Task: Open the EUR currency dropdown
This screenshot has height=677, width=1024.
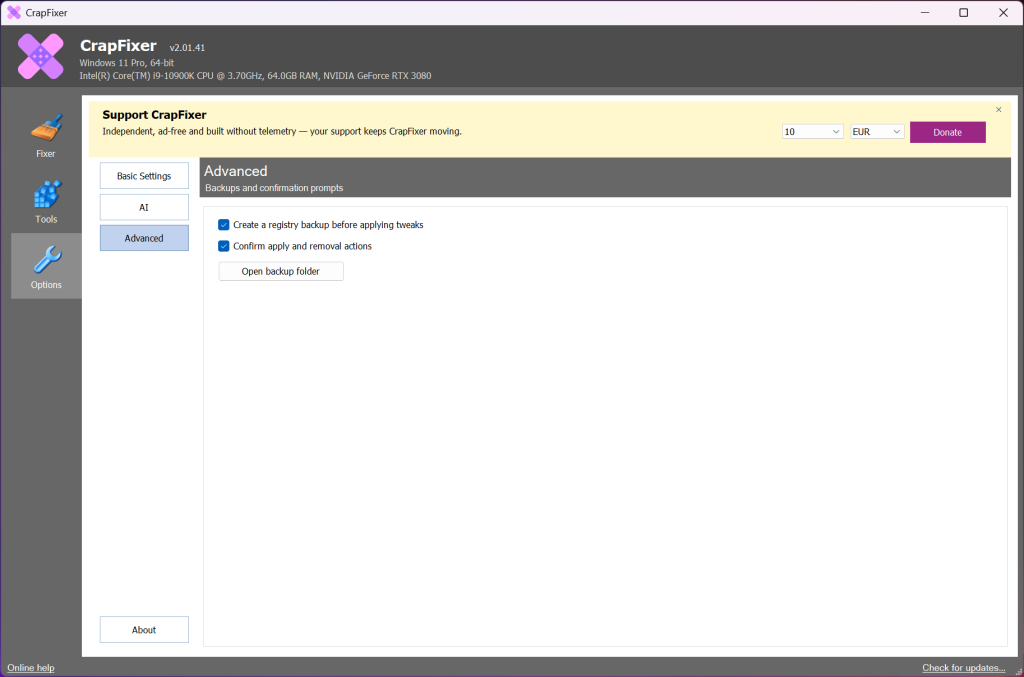Action: pos(876,132)
